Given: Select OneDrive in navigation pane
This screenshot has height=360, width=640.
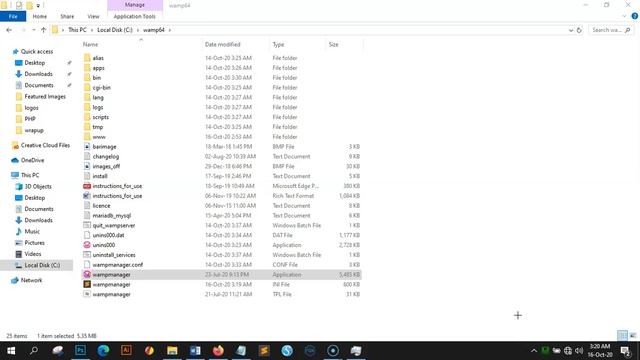Looking at the screenshot, I should (32, 160).
